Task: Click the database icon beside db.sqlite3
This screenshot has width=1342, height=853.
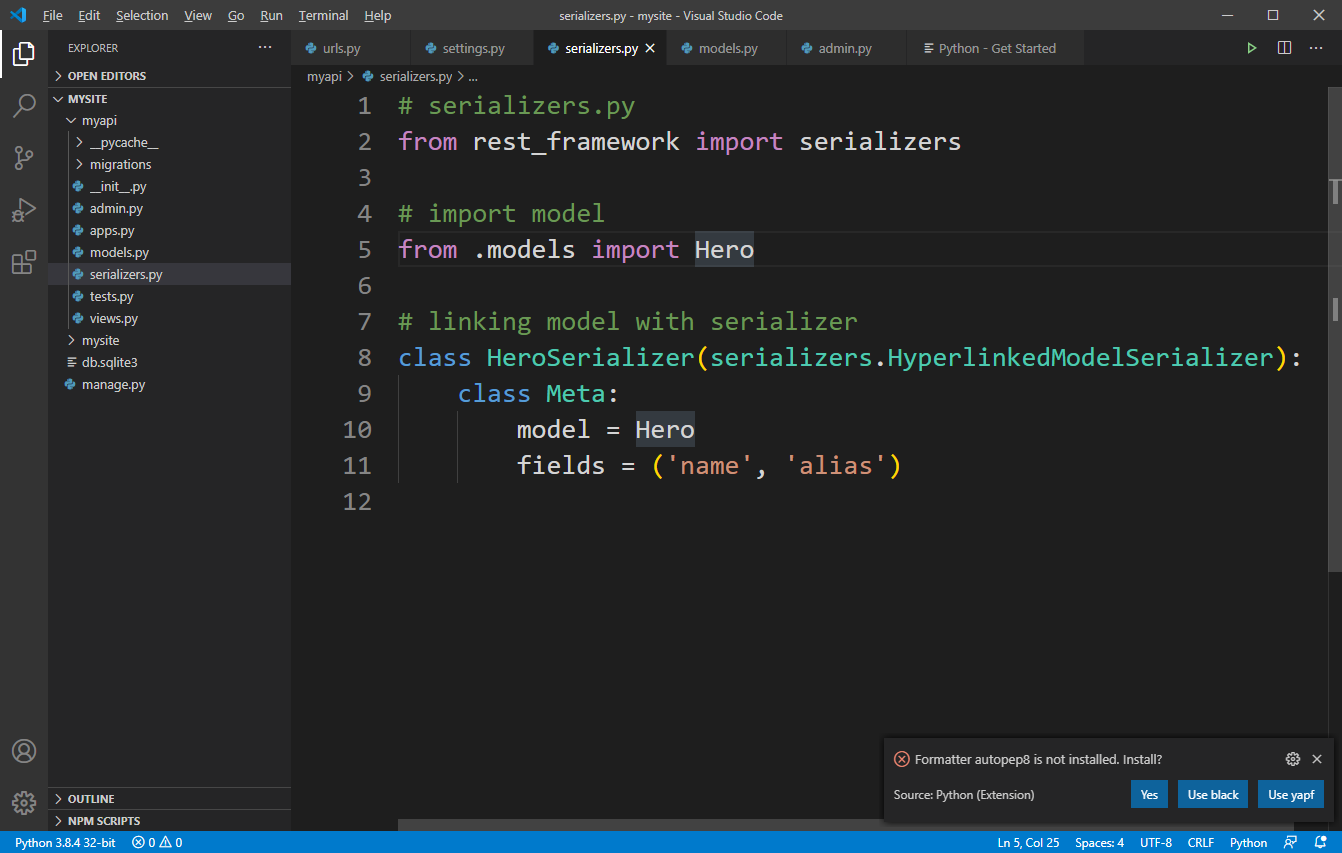Action: [71, 362]
